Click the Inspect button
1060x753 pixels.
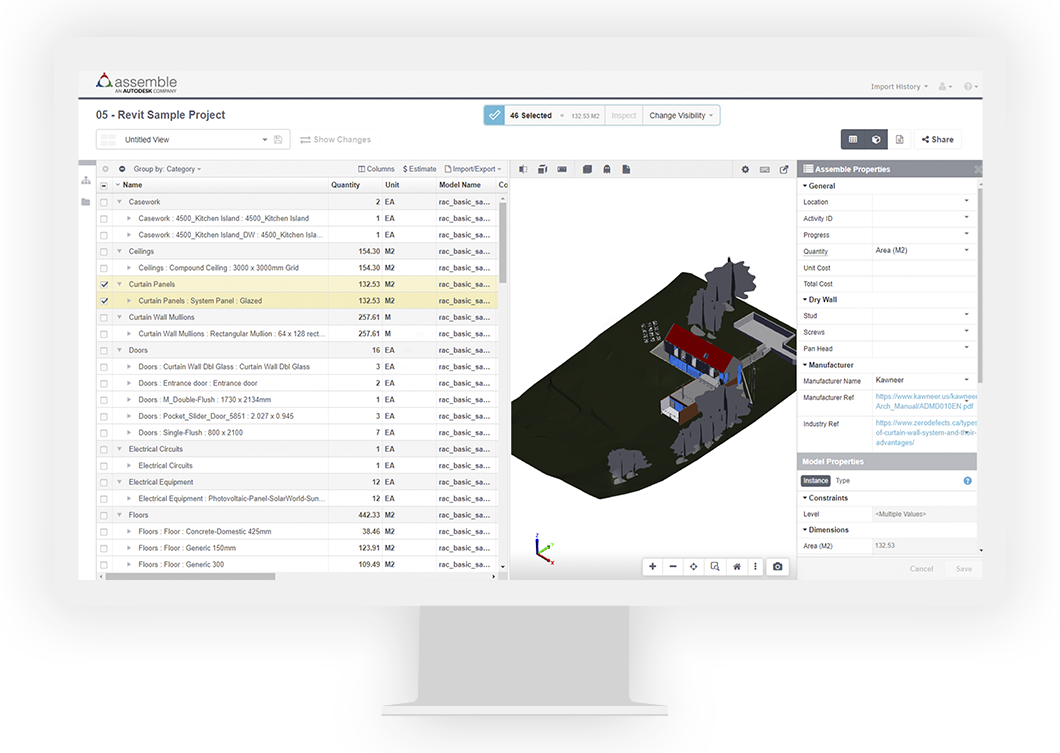[623, 116]
